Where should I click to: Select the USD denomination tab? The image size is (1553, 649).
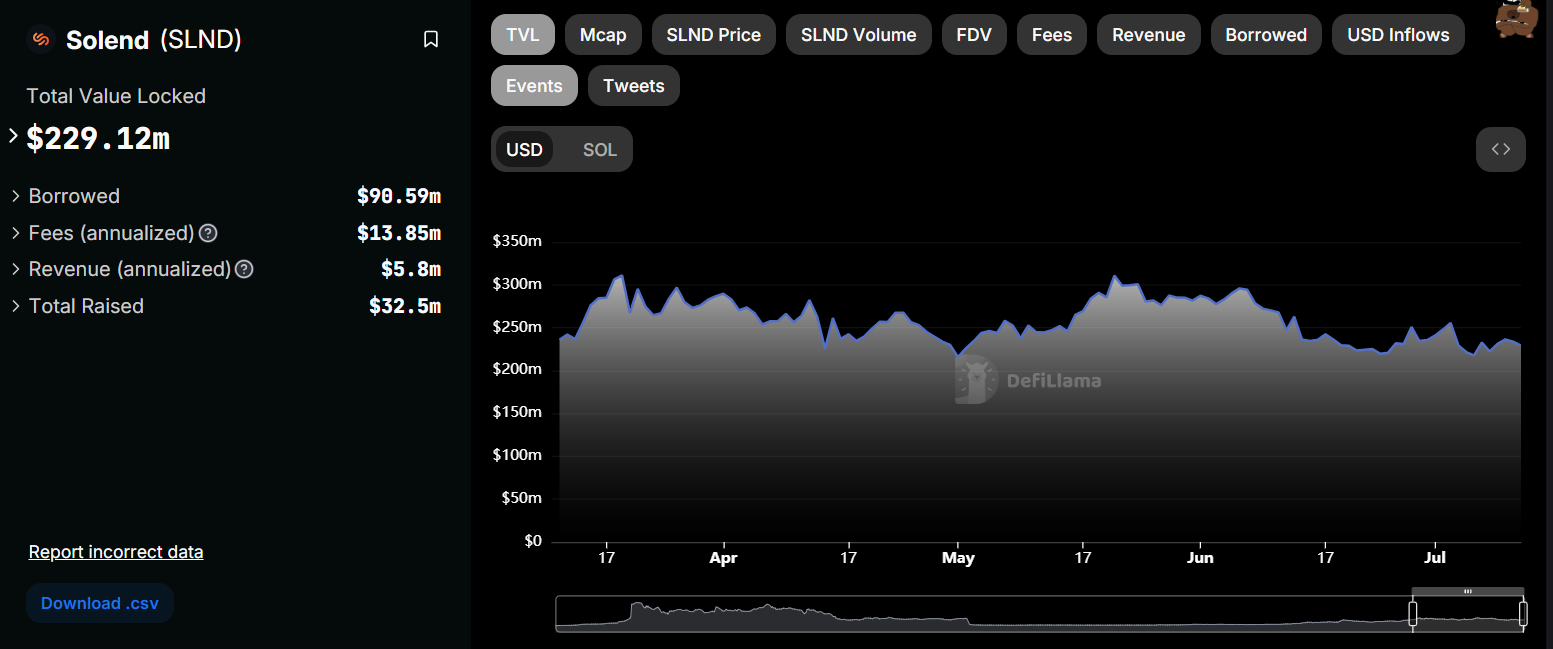(x=524, y=150)
